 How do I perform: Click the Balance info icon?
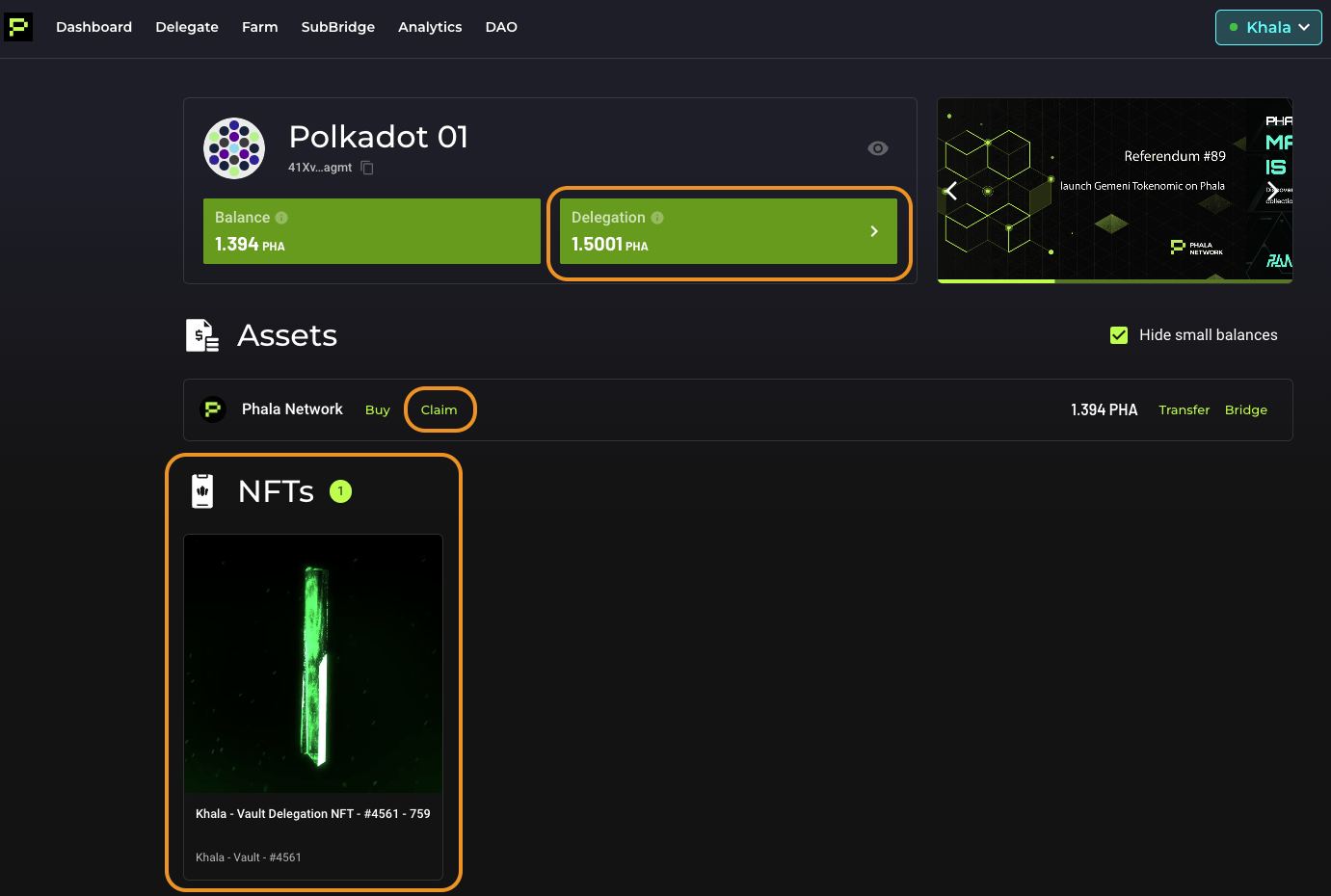pos(281,218)
